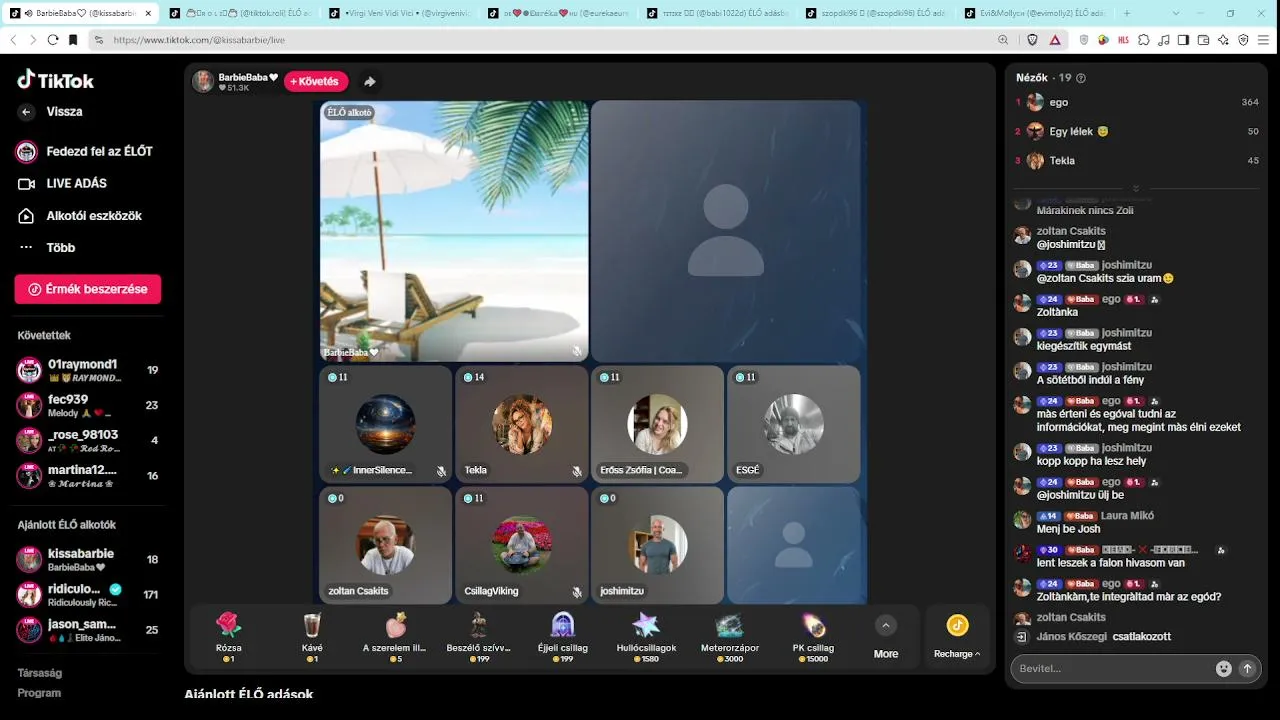Click the Program footer link
This screenshot has width=1280, height=720.
coord(39,693)
